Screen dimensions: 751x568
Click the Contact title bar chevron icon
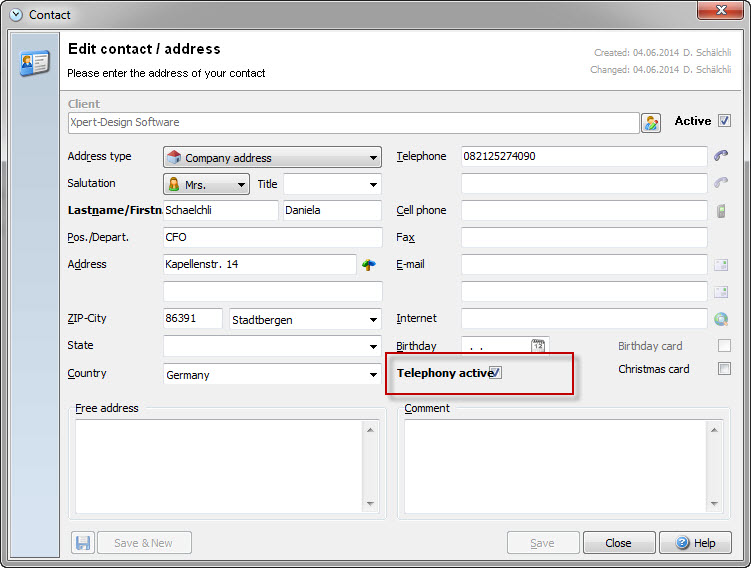(x=16, y=15)
